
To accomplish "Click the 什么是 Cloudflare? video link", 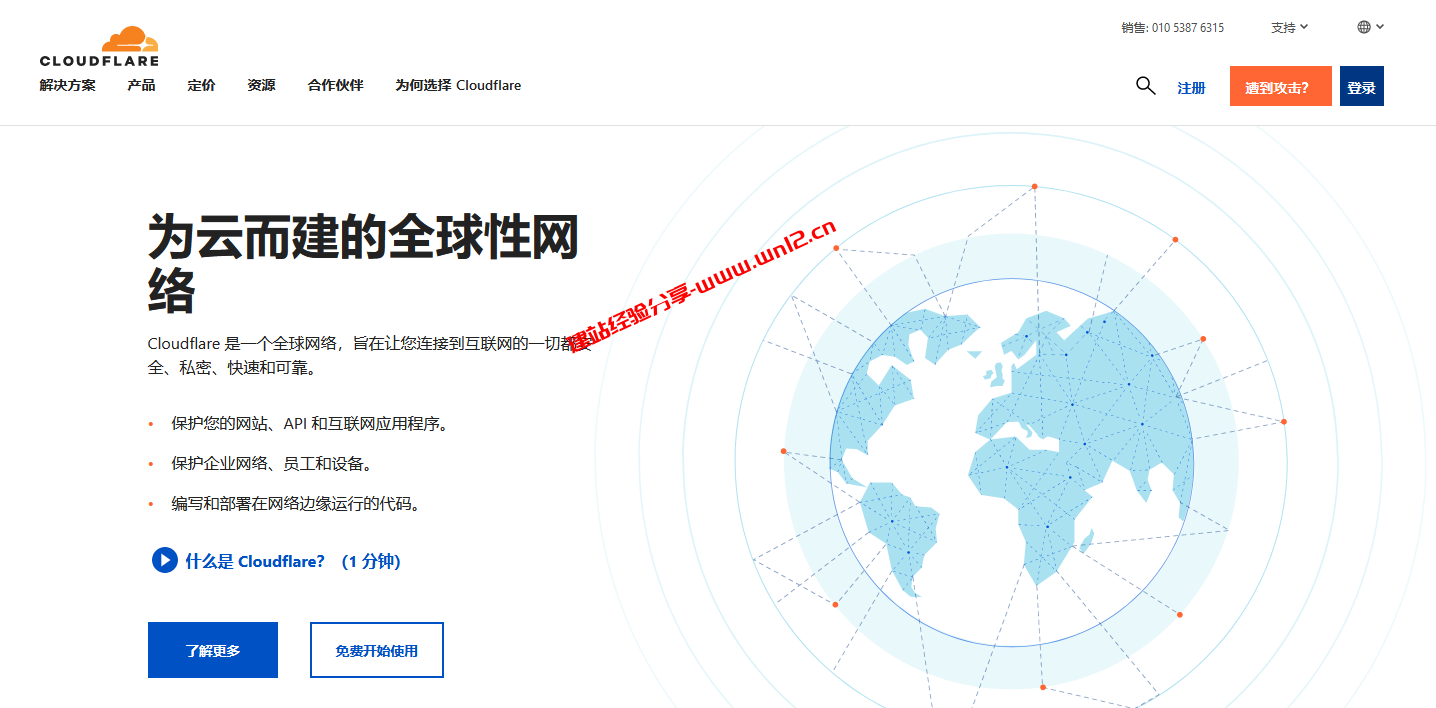I will click(x=253, y=561).
